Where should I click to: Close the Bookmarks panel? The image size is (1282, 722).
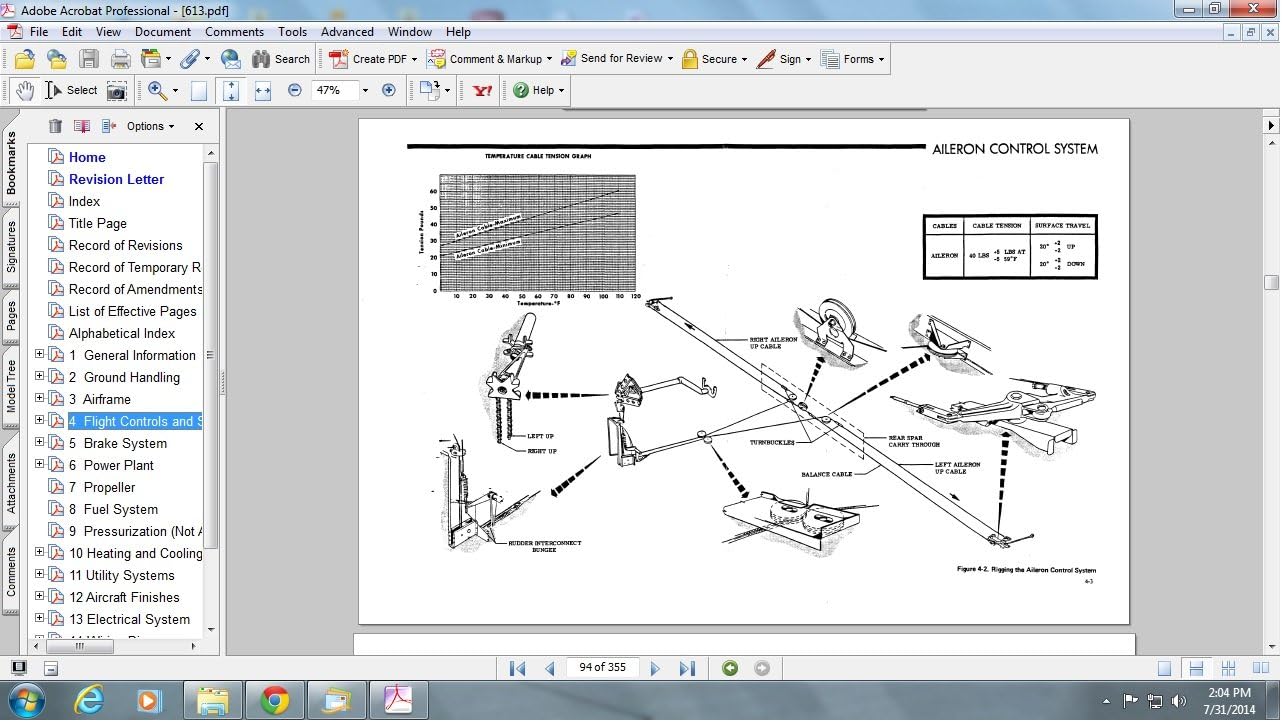tap(199, 126)
